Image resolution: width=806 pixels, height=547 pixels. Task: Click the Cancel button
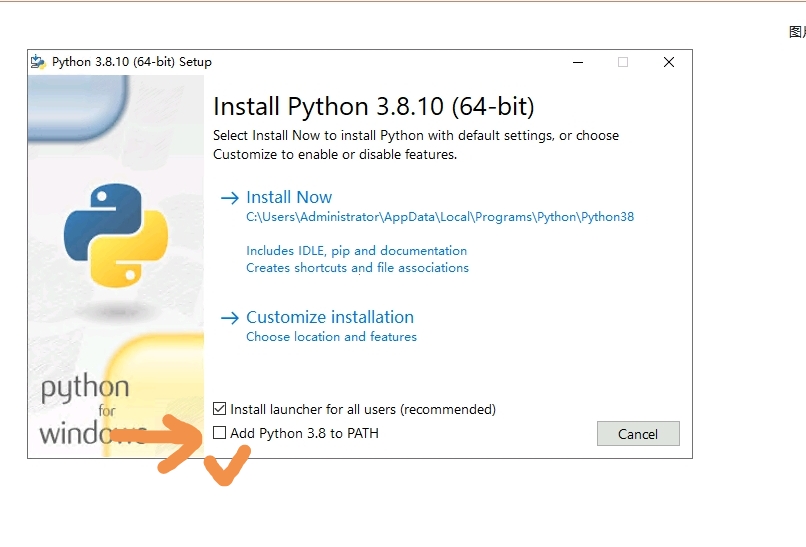pos(638,434)
